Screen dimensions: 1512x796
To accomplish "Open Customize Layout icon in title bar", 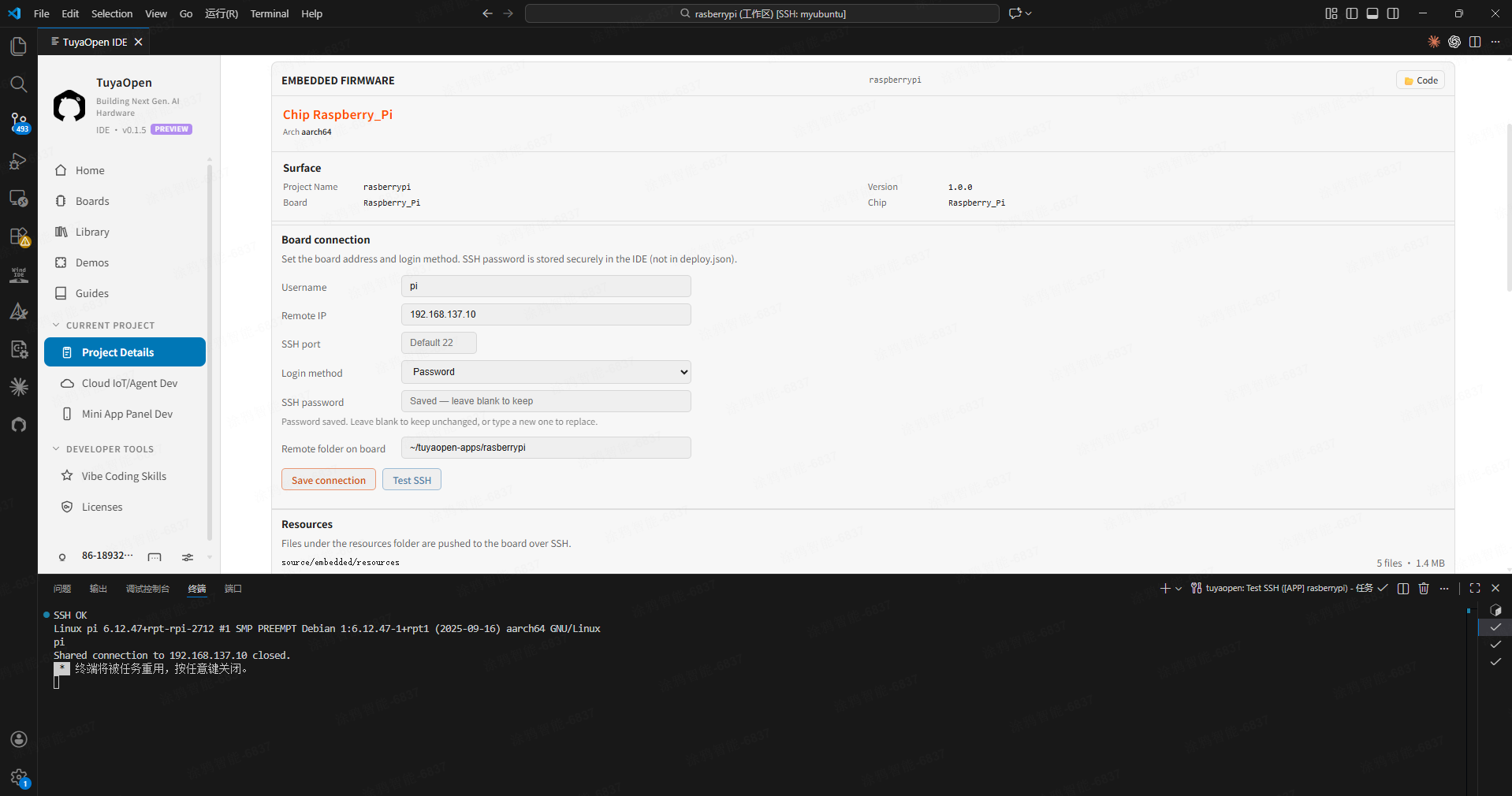I will [x=1331, y=13].
